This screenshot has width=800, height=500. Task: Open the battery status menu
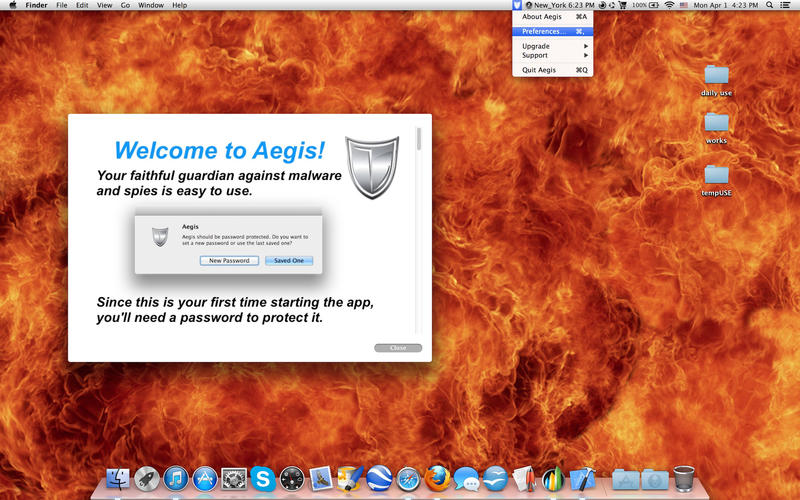pyautogui.click(x=654, y=5)
